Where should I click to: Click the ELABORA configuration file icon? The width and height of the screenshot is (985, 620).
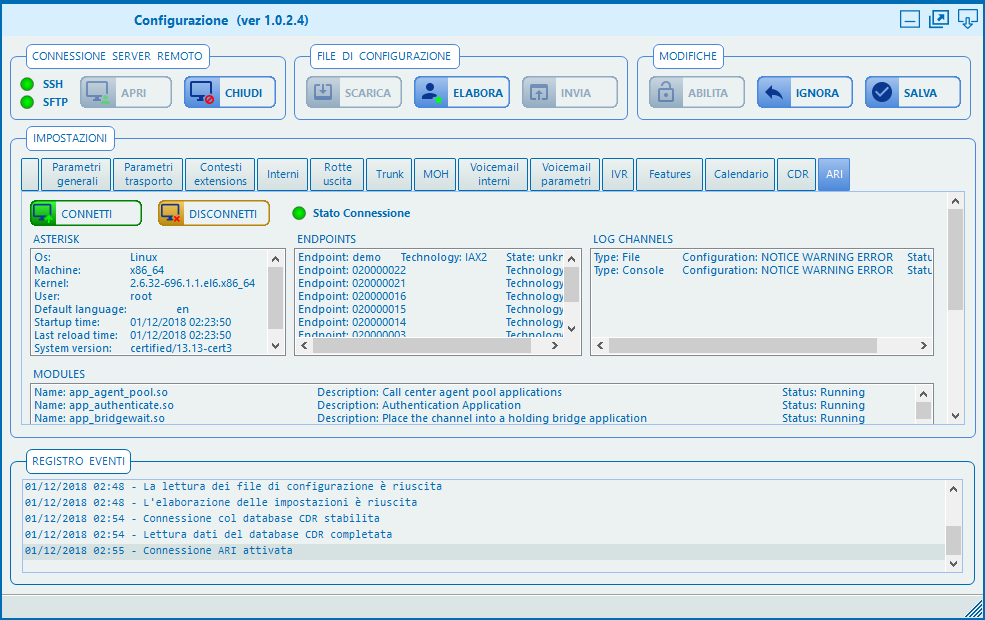click(431, 93)
